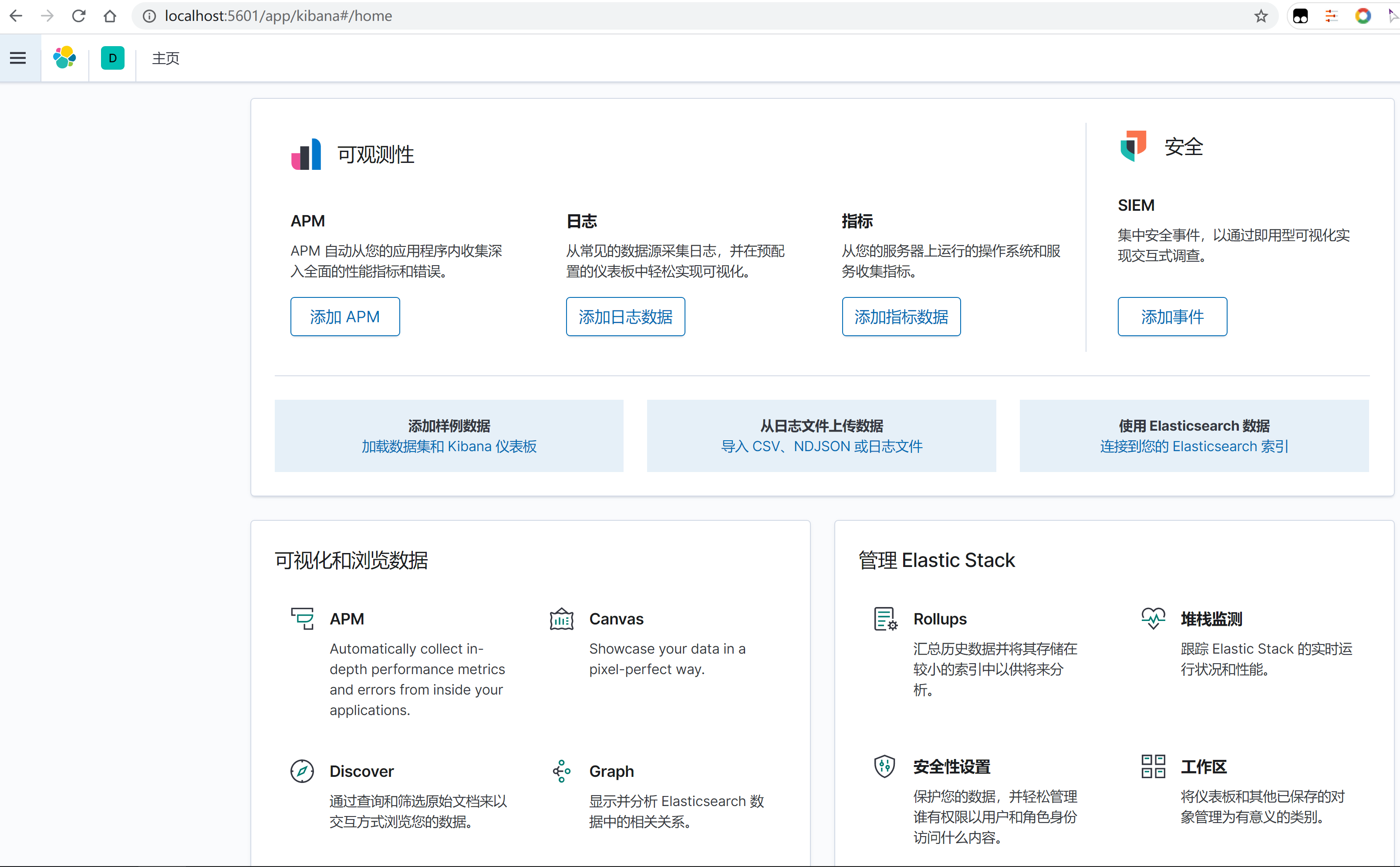Viewport: 1400px width, 867px height.
Task: Click the 日志 heading
Action: click(x=582, y=221)
